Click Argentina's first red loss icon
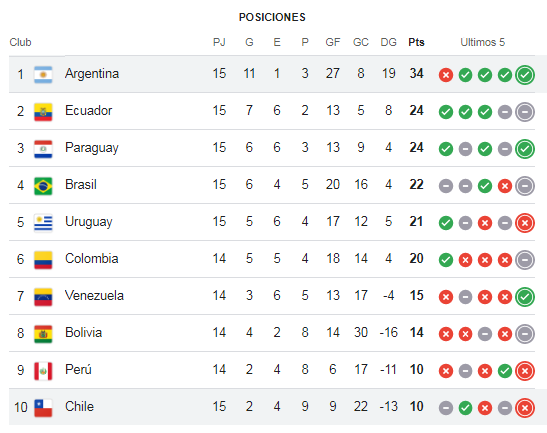This screenshot has width=547, height=433. point(446,75)
